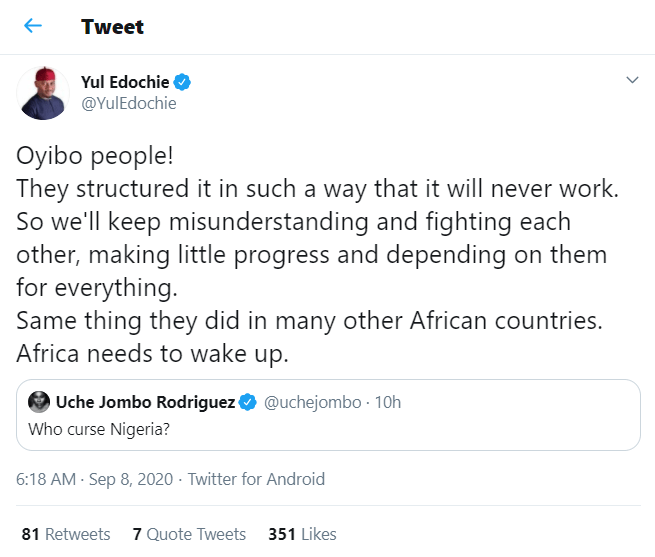The width and height of the screenshot is (655, 557).
Task: Open the Yul Edochie display name link
Action: point(126,82)
